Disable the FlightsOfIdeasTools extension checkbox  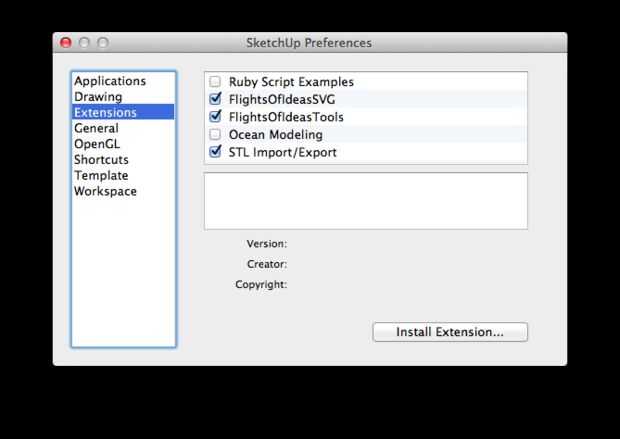[x=215, y=117]
